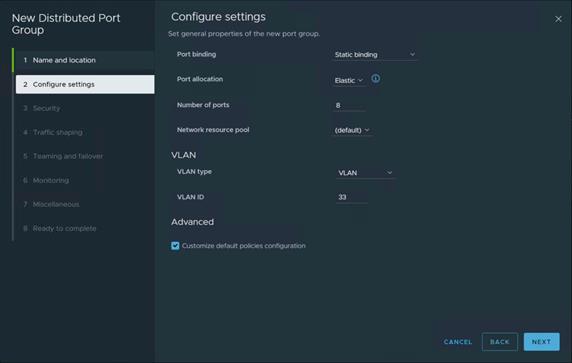Click the Port binding label

[196, 54]
